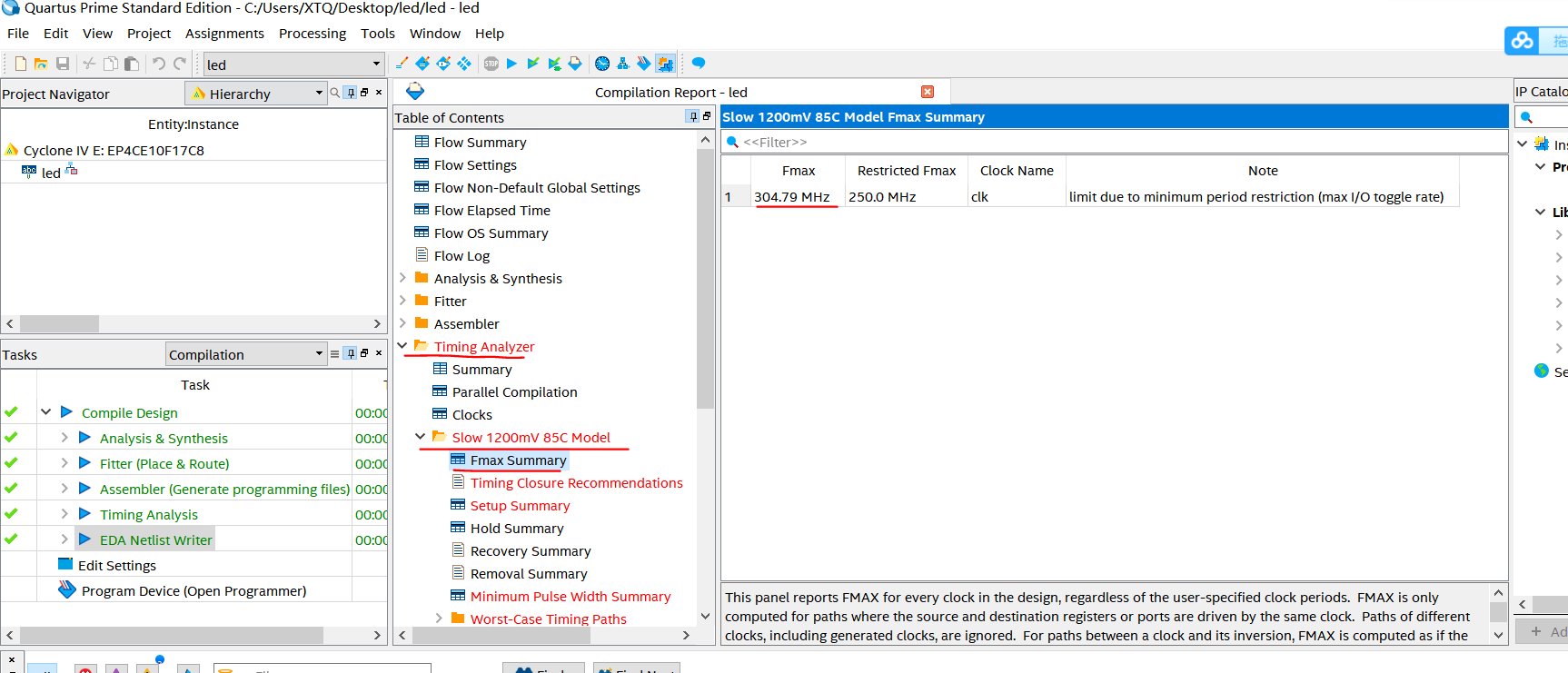Screen dimensions: 1568x673
Task: Open the Chip Planner toolbar icon
Action: (464, 64)
